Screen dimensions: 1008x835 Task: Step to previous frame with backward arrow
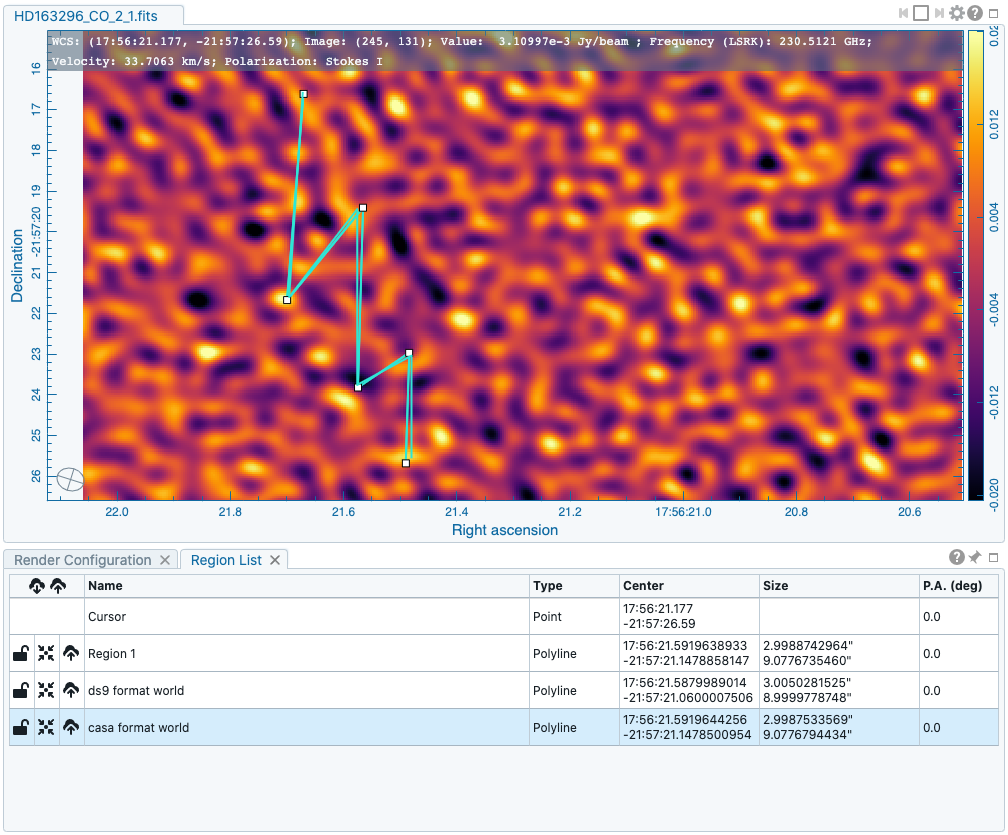point(903,13)
